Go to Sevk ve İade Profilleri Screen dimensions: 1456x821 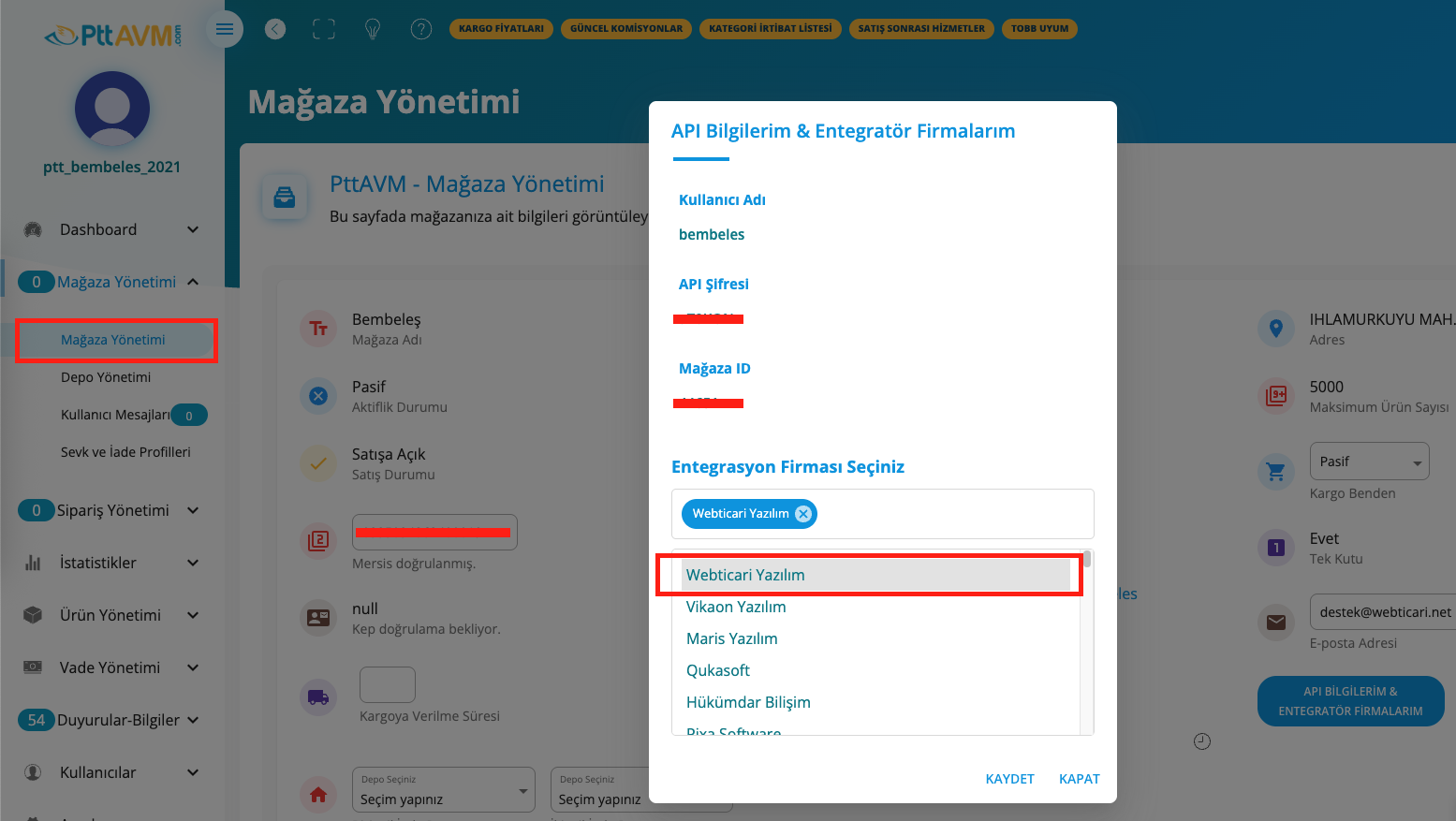(125, 452)
